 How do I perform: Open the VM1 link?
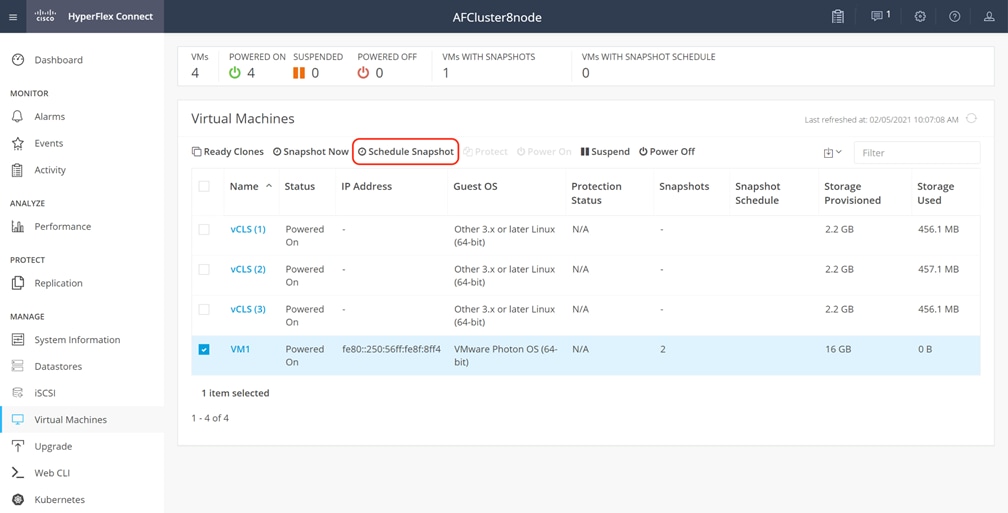240,349
